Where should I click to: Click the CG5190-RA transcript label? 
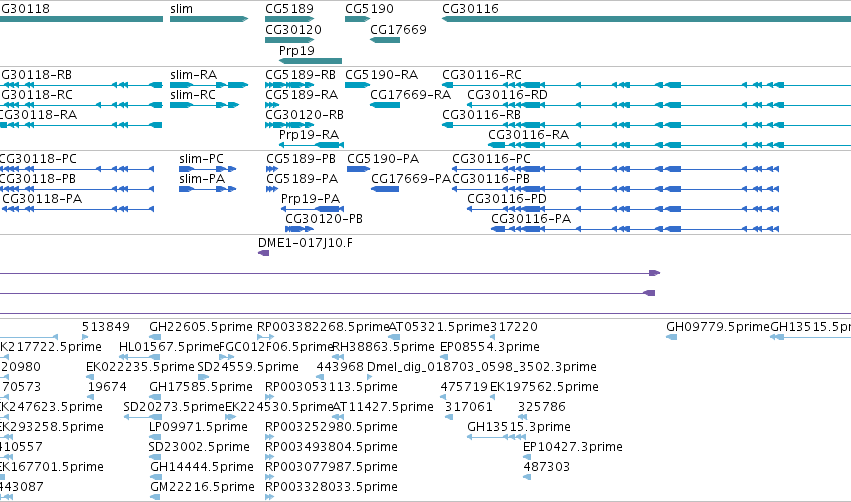(x=382, y=75)
